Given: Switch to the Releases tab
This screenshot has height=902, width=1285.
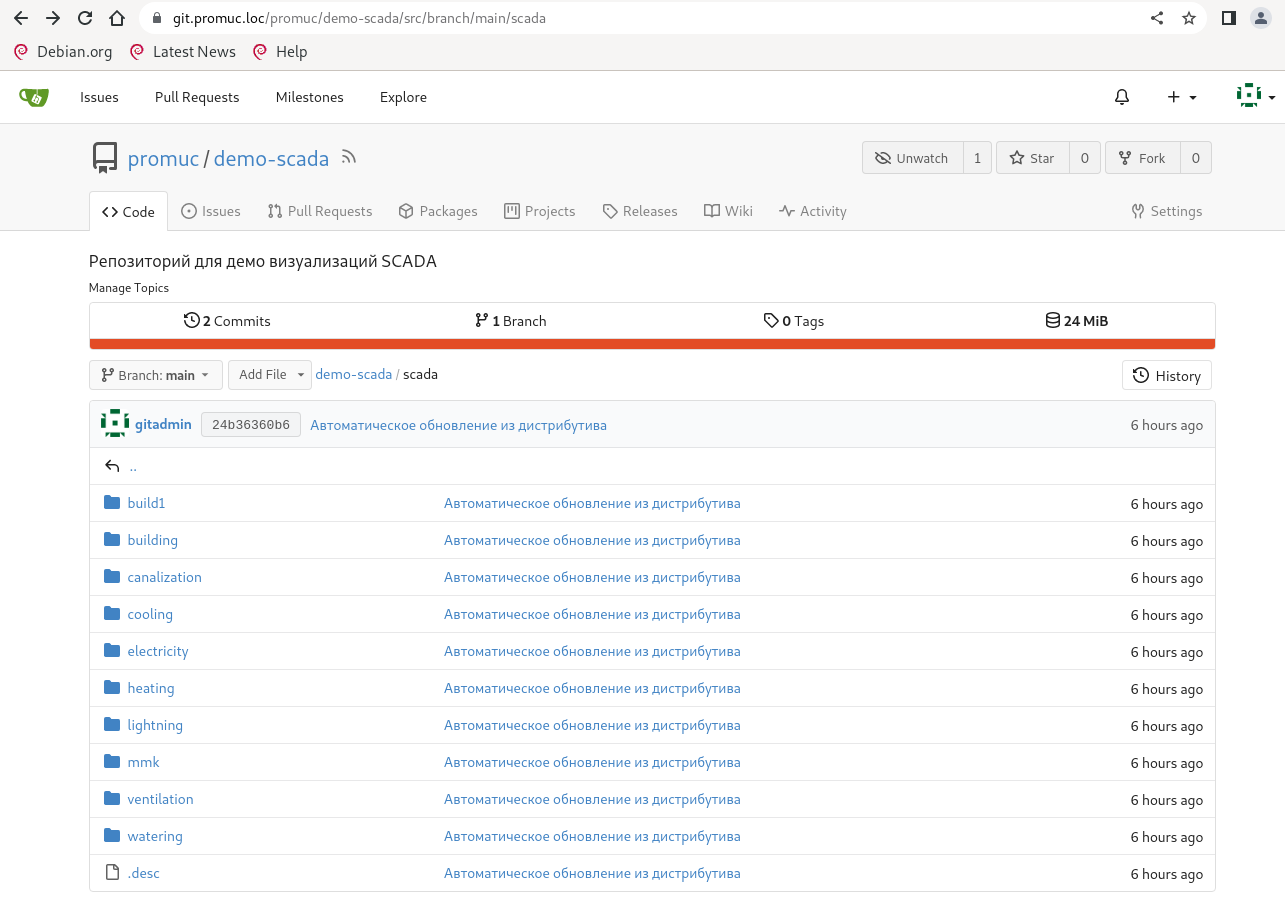Looking at the screenshot, I should click(x=640, y=211).
